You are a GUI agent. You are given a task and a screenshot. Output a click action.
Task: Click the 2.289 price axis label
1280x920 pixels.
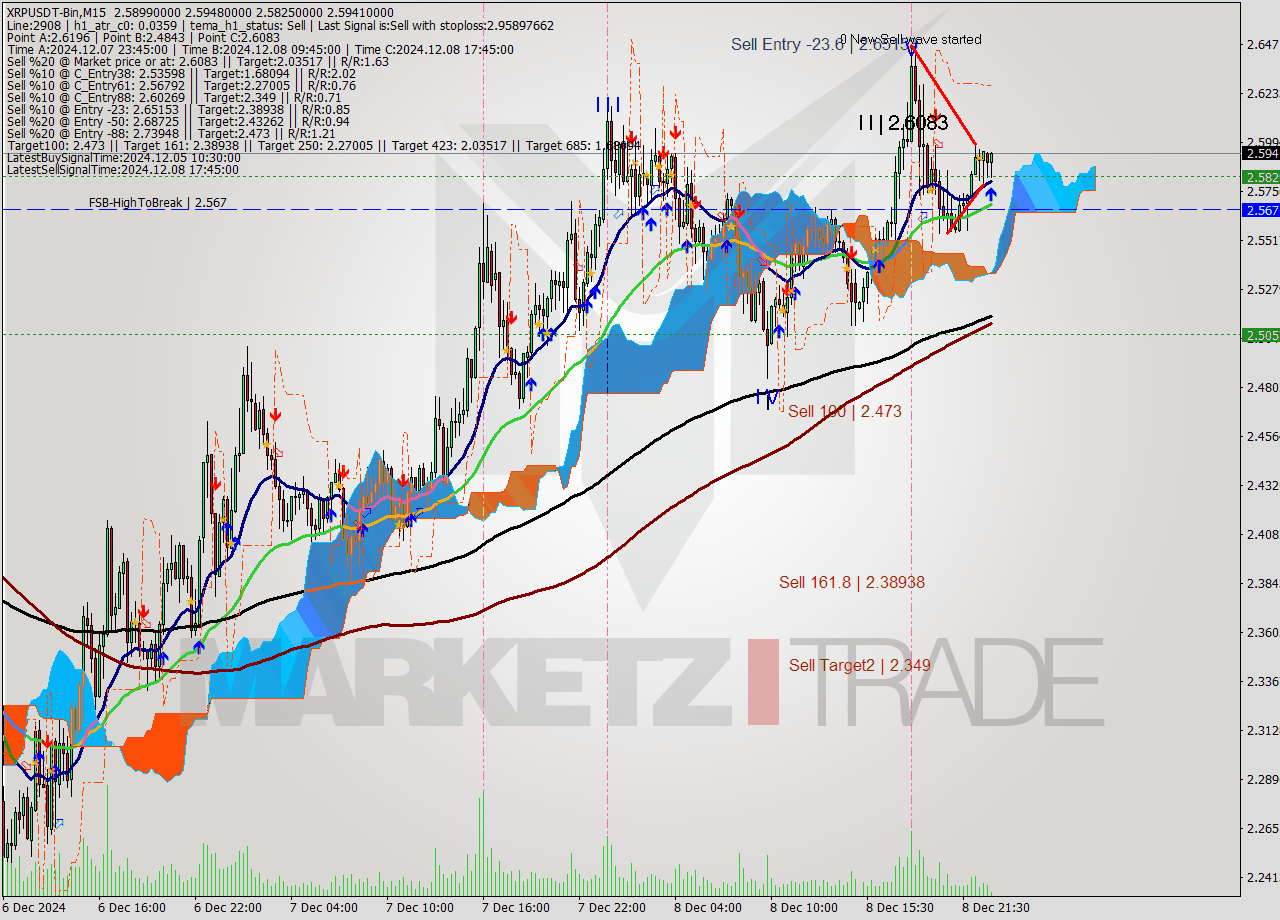tap(1261, 779)
